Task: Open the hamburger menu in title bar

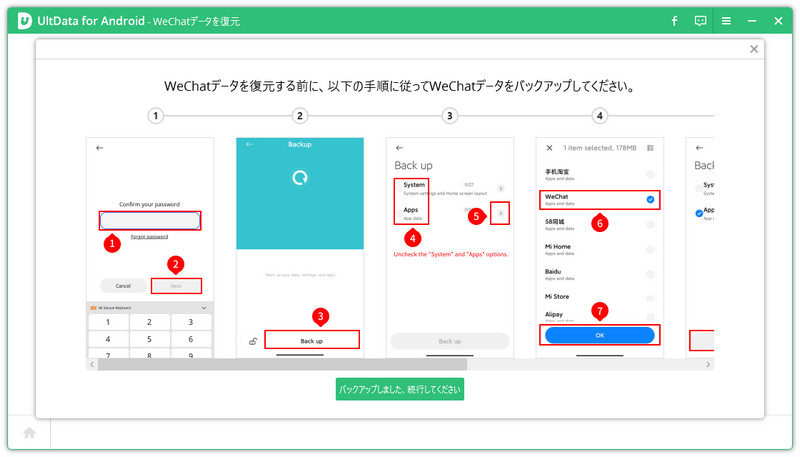Action: click(x=726, y=21)
